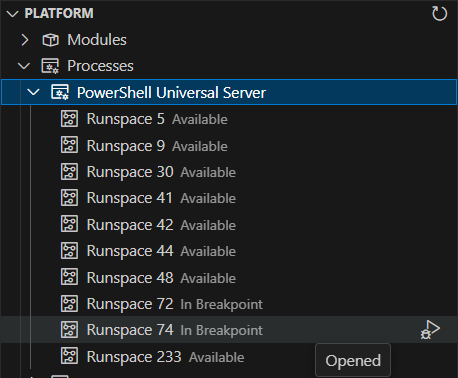
Task: Select Runspace 42 label
Action: click(x=130, y=225)
